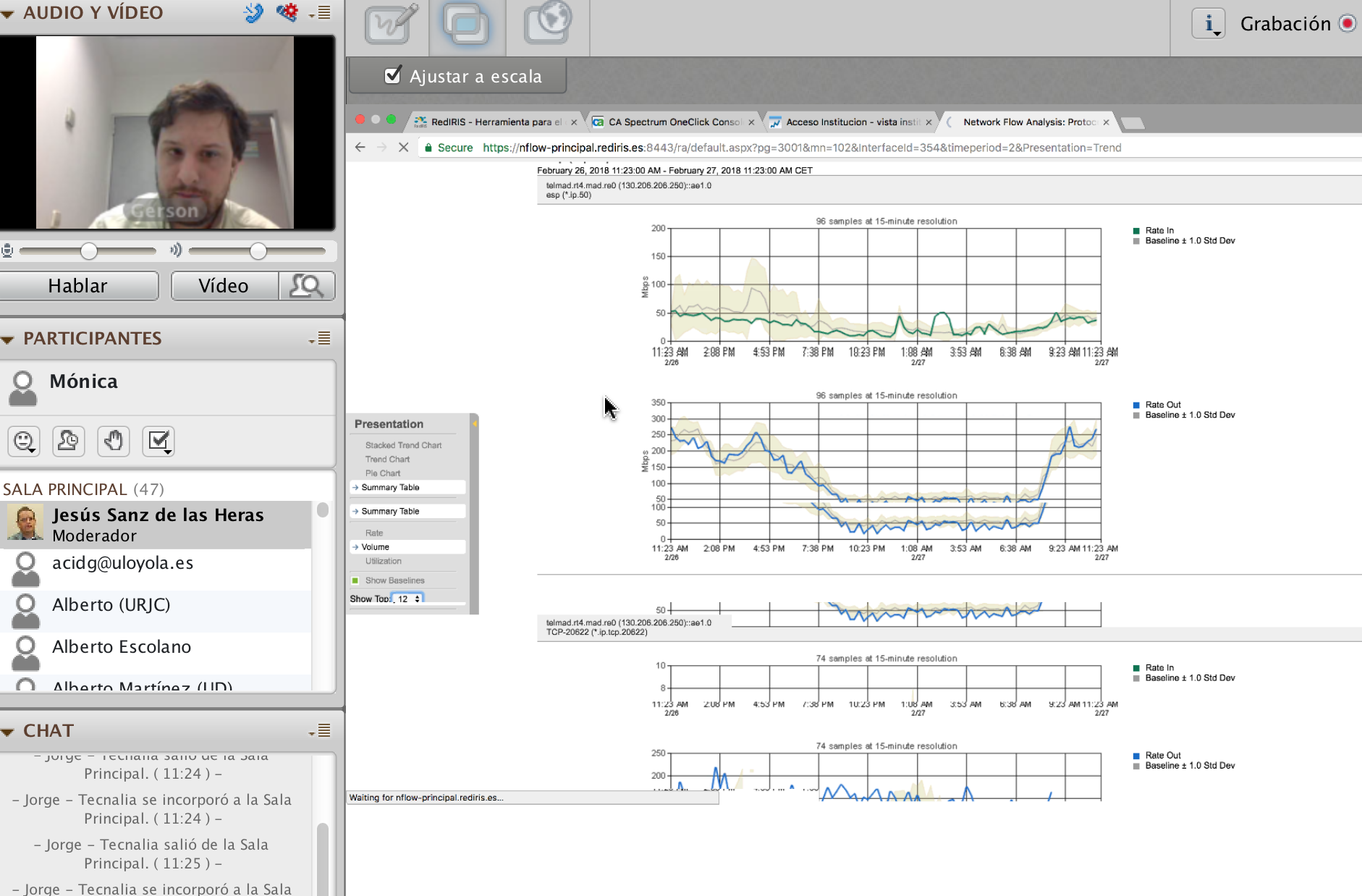Collapse the Chat panel triangle
Image resolution: width=1362 pixels, height=896 pixels.
8,731
